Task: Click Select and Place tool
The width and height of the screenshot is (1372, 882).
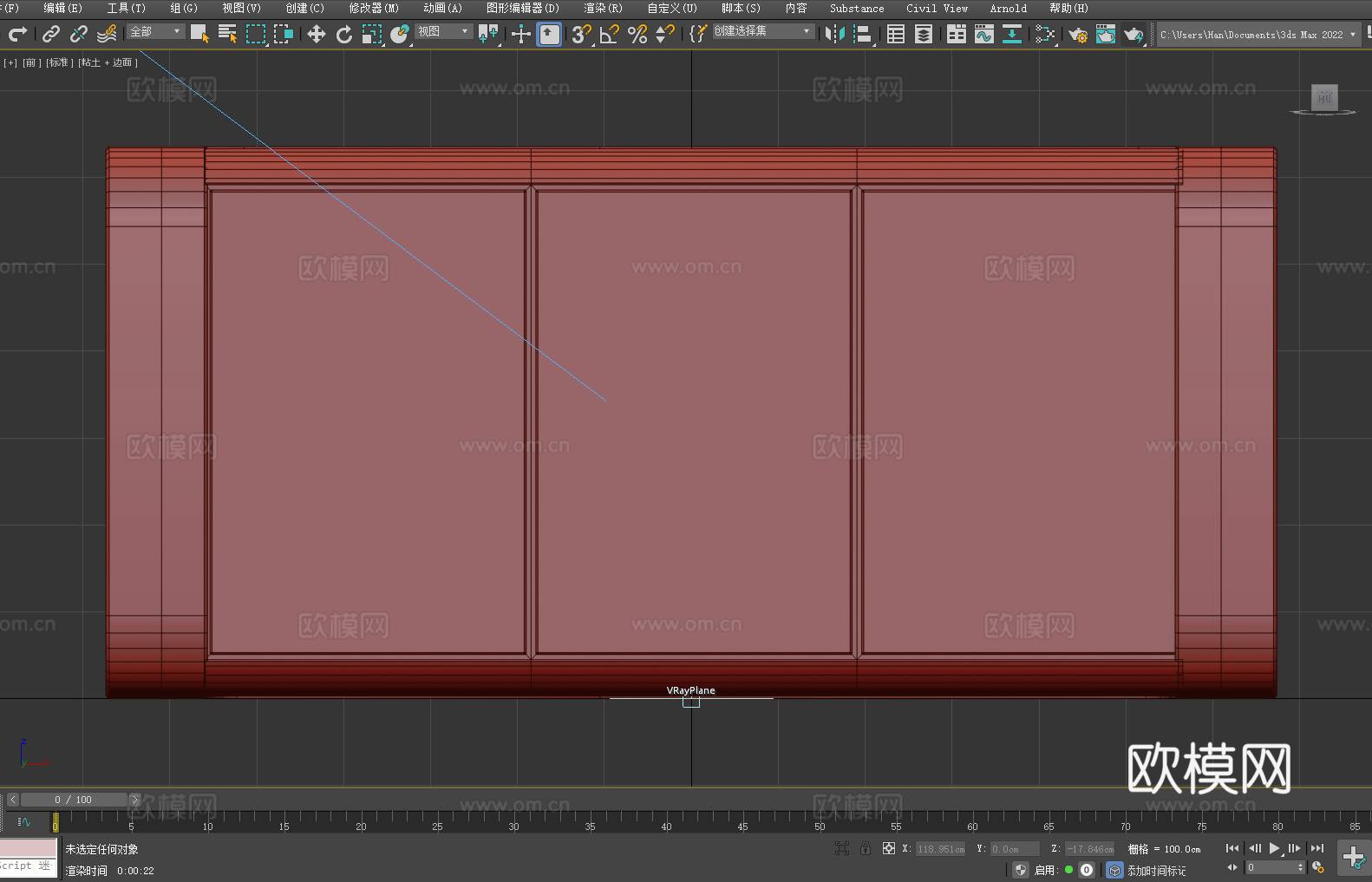Action: (x=400, y=34)
